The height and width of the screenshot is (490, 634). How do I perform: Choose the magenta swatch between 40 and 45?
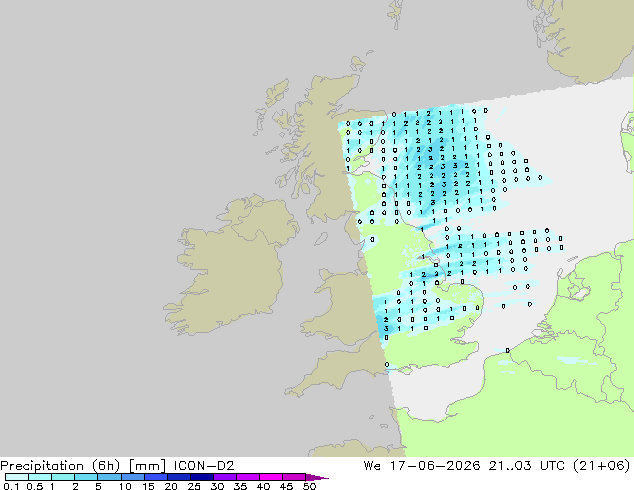(x=271, y=477)
